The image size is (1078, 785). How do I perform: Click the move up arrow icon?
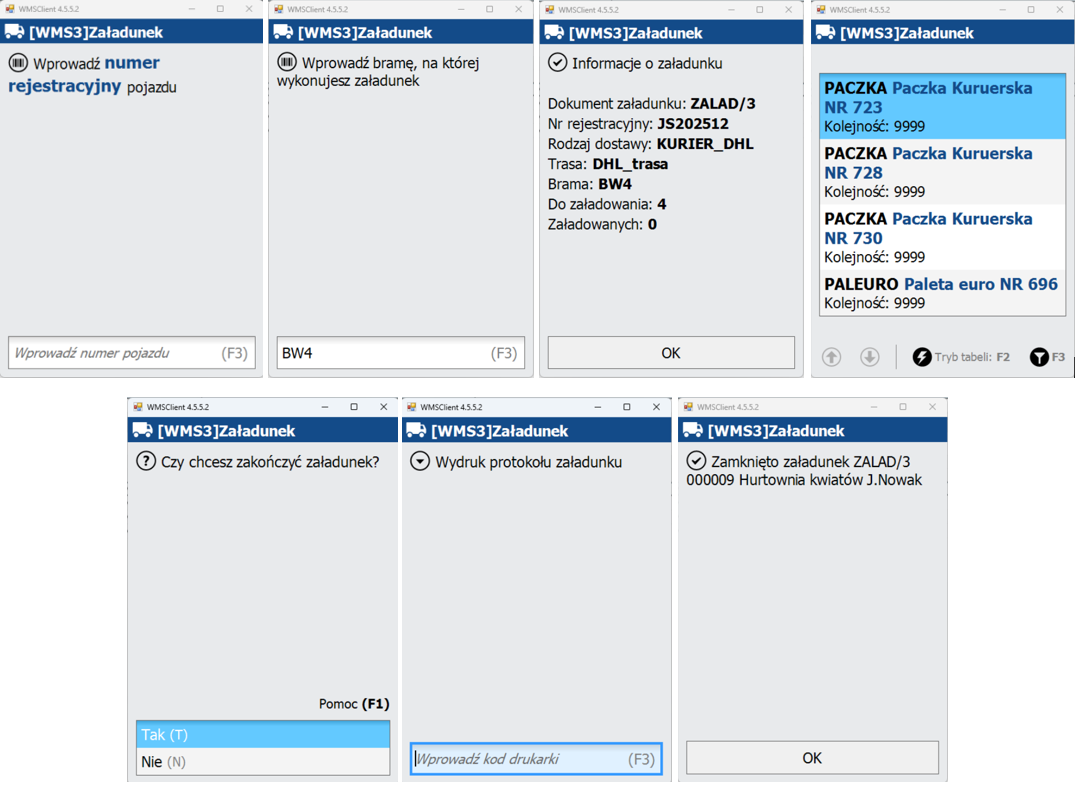coord(832,357)
